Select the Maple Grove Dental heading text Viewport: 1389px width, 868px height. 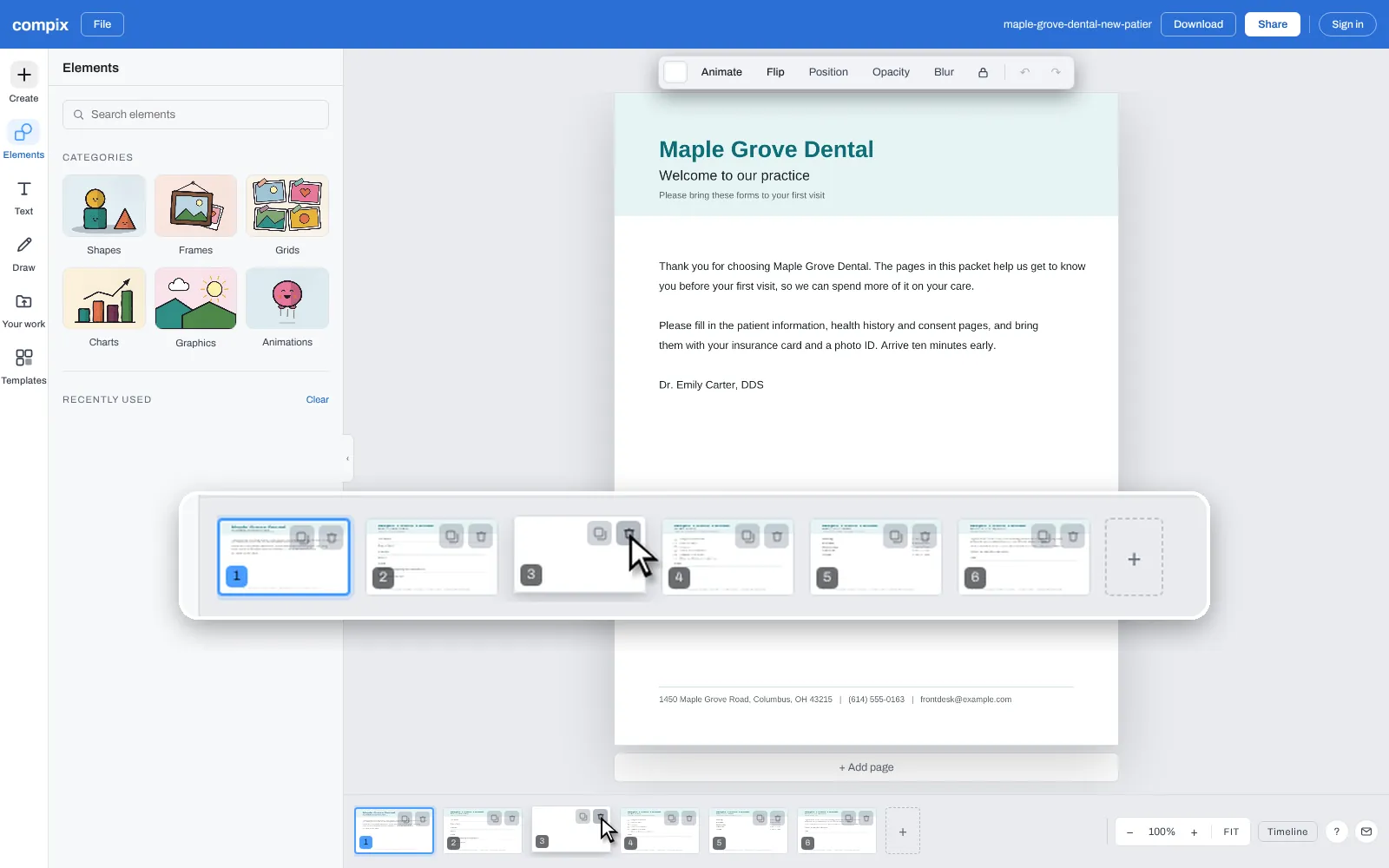766,149
